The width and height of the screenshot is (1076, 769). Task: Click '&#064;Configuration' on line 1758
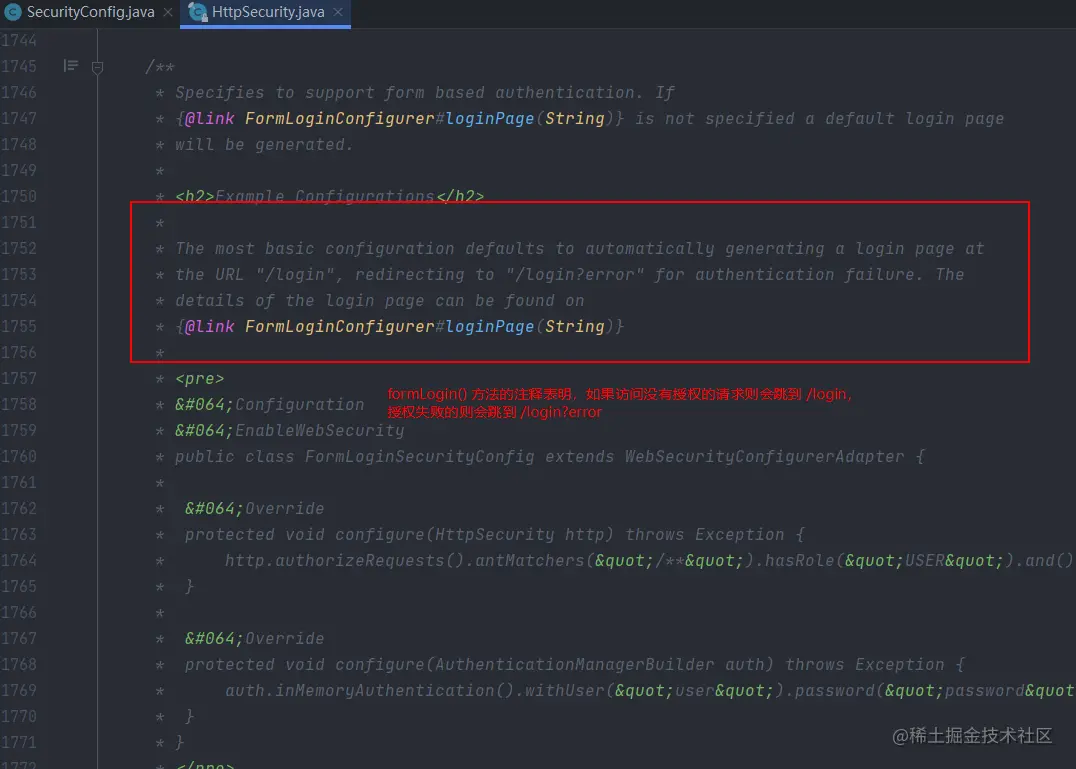tap(270, 405)
